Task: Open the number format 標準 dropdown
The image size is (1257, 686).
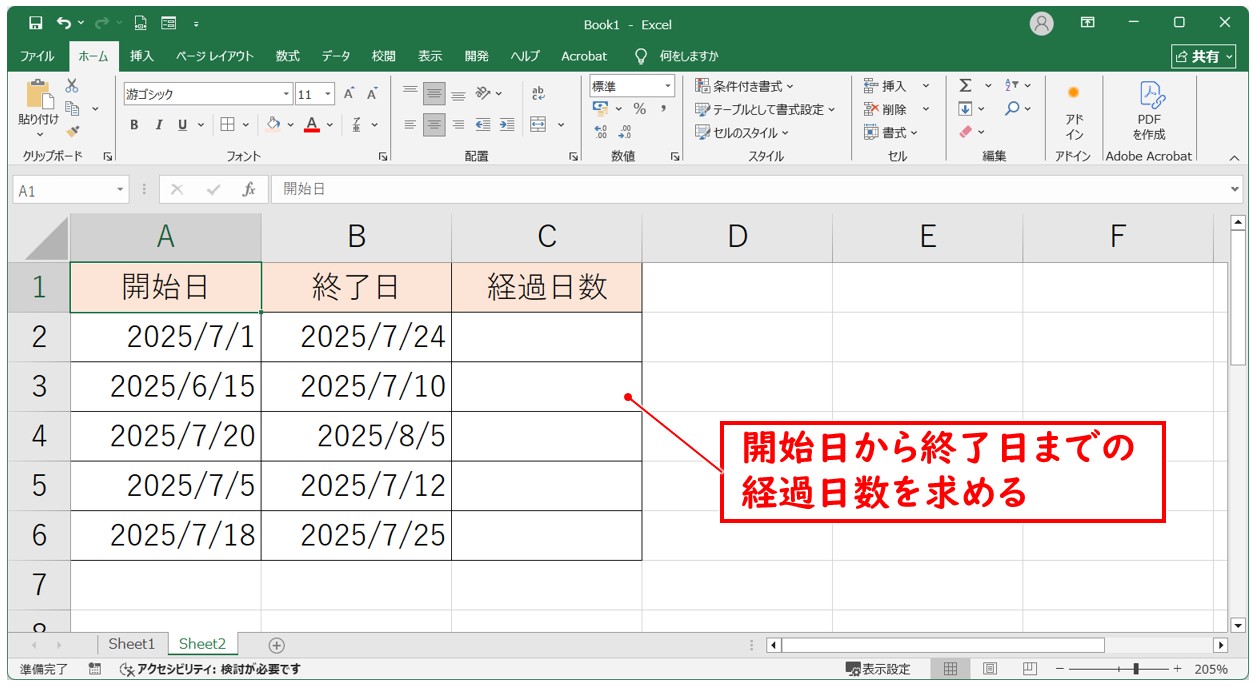Action: (x=668, y=86)
